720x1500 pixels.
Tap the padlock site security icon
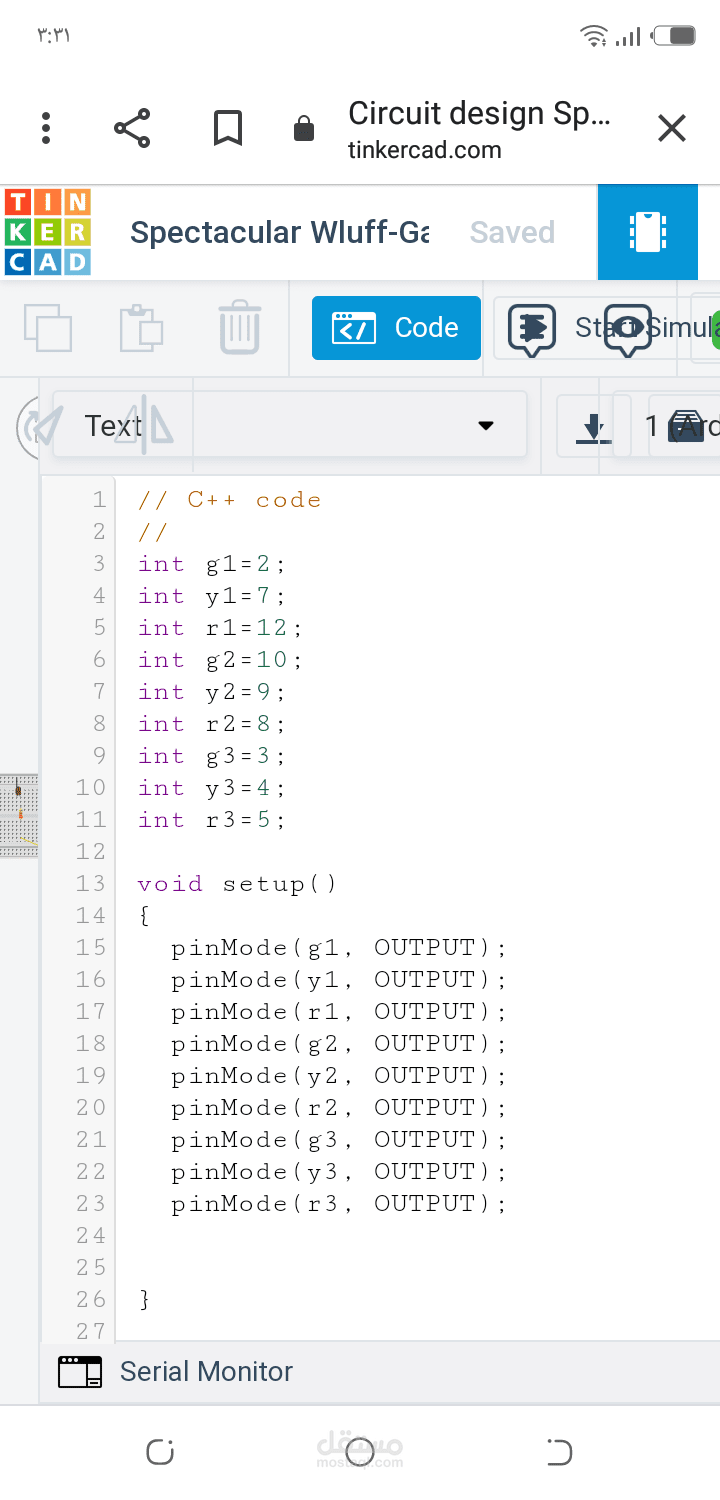click(303, 129)
